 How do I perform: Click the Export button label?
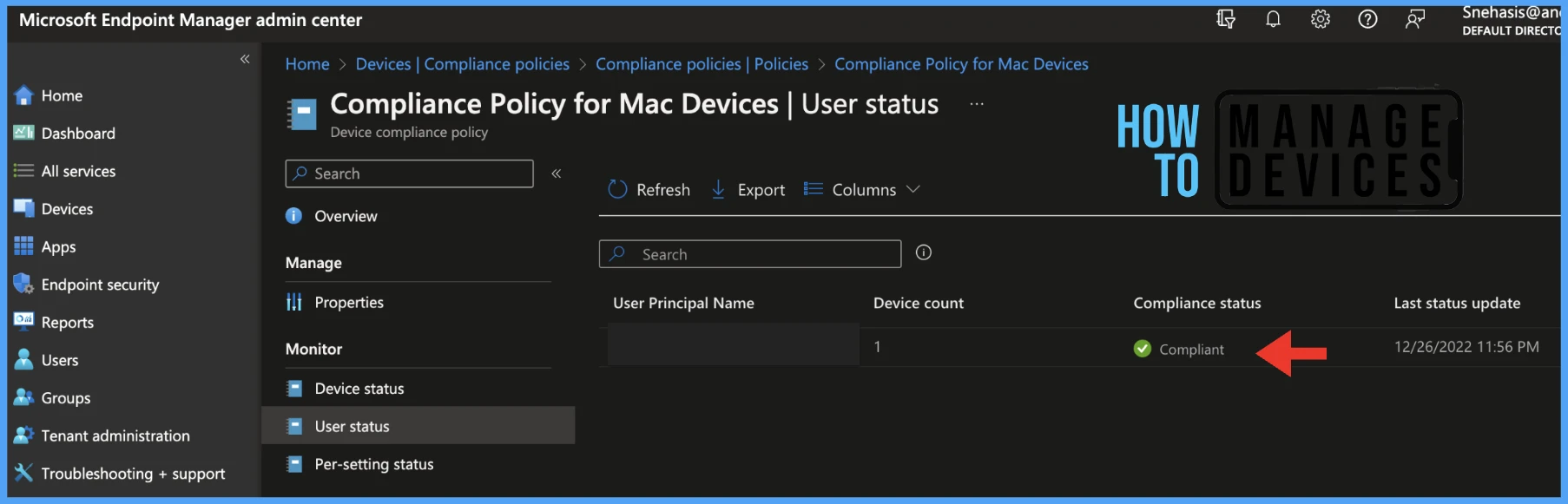[761, 189]
